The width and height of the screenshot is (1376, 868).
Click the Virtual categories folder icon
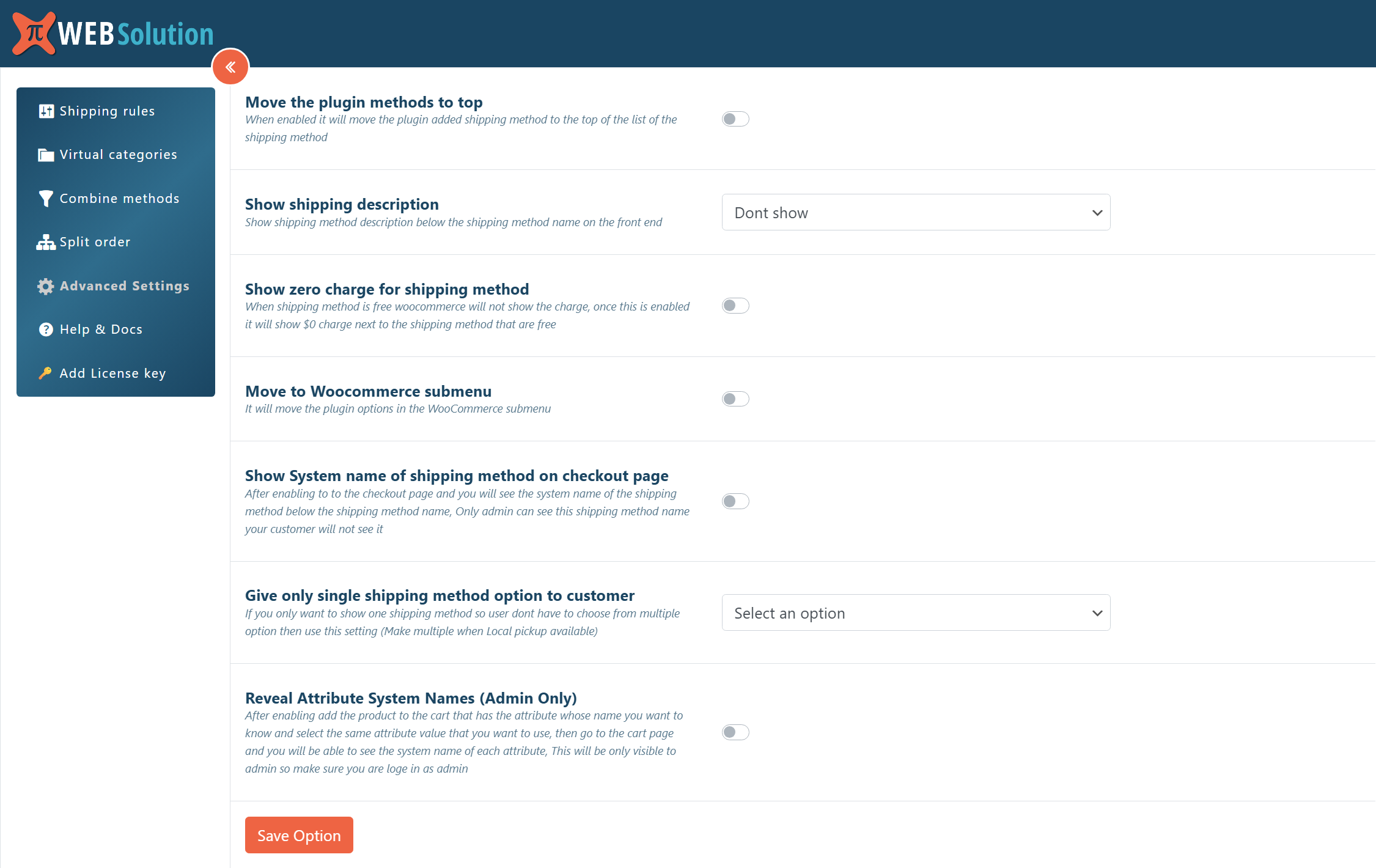pos(46,155)
